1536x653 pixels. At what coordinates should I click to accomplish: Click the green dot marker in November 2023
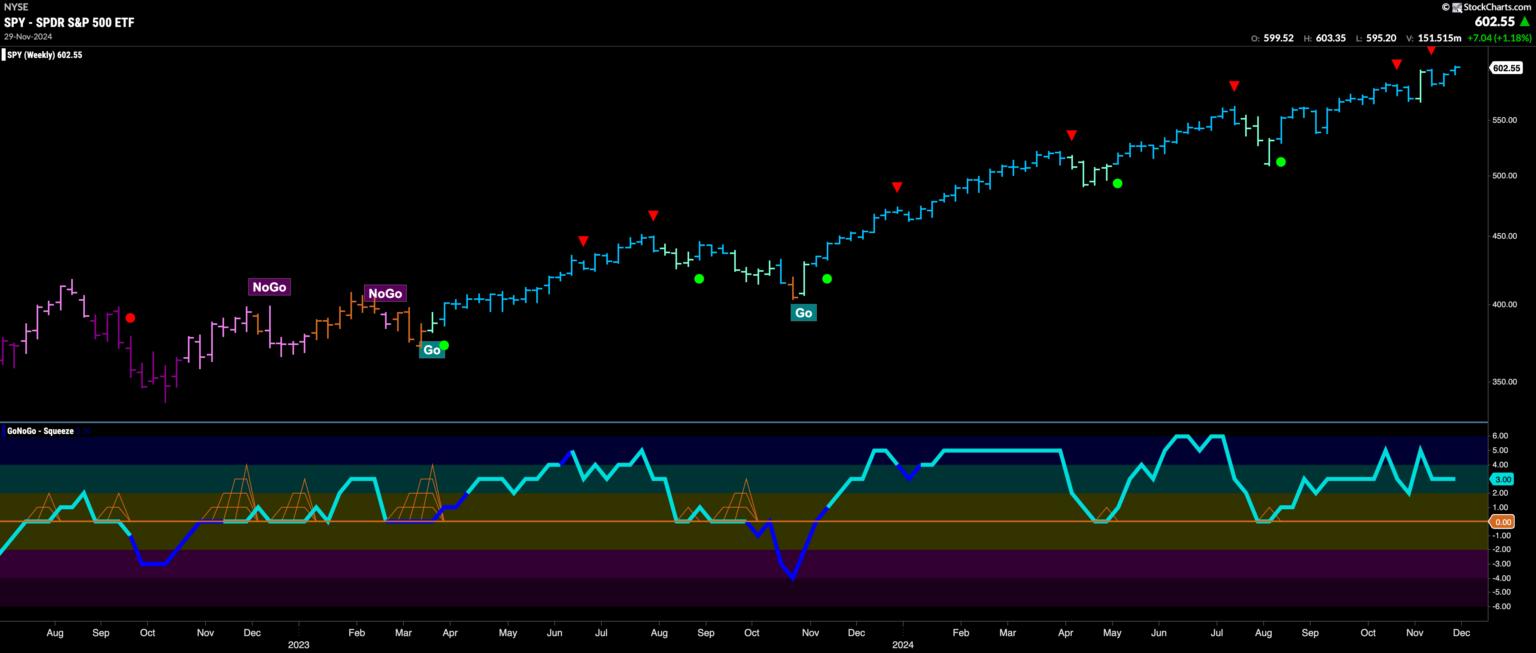pyautogui.click(x=827, y=278)
